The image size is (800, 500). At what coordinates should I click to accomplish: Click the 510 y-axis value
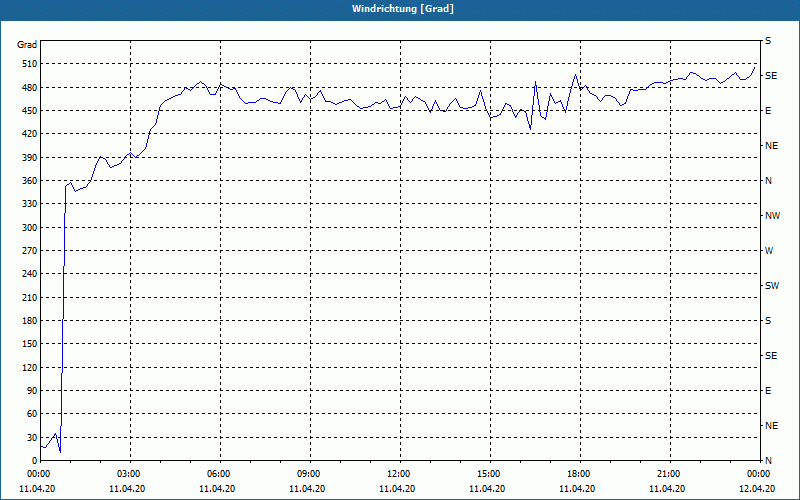point(30,64)
